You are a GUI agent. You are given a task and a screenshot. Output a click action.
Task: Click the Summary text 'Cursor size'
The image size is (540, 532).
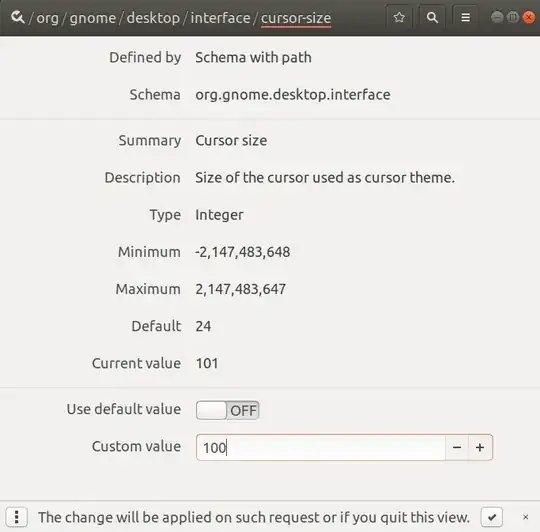(231, 140)
